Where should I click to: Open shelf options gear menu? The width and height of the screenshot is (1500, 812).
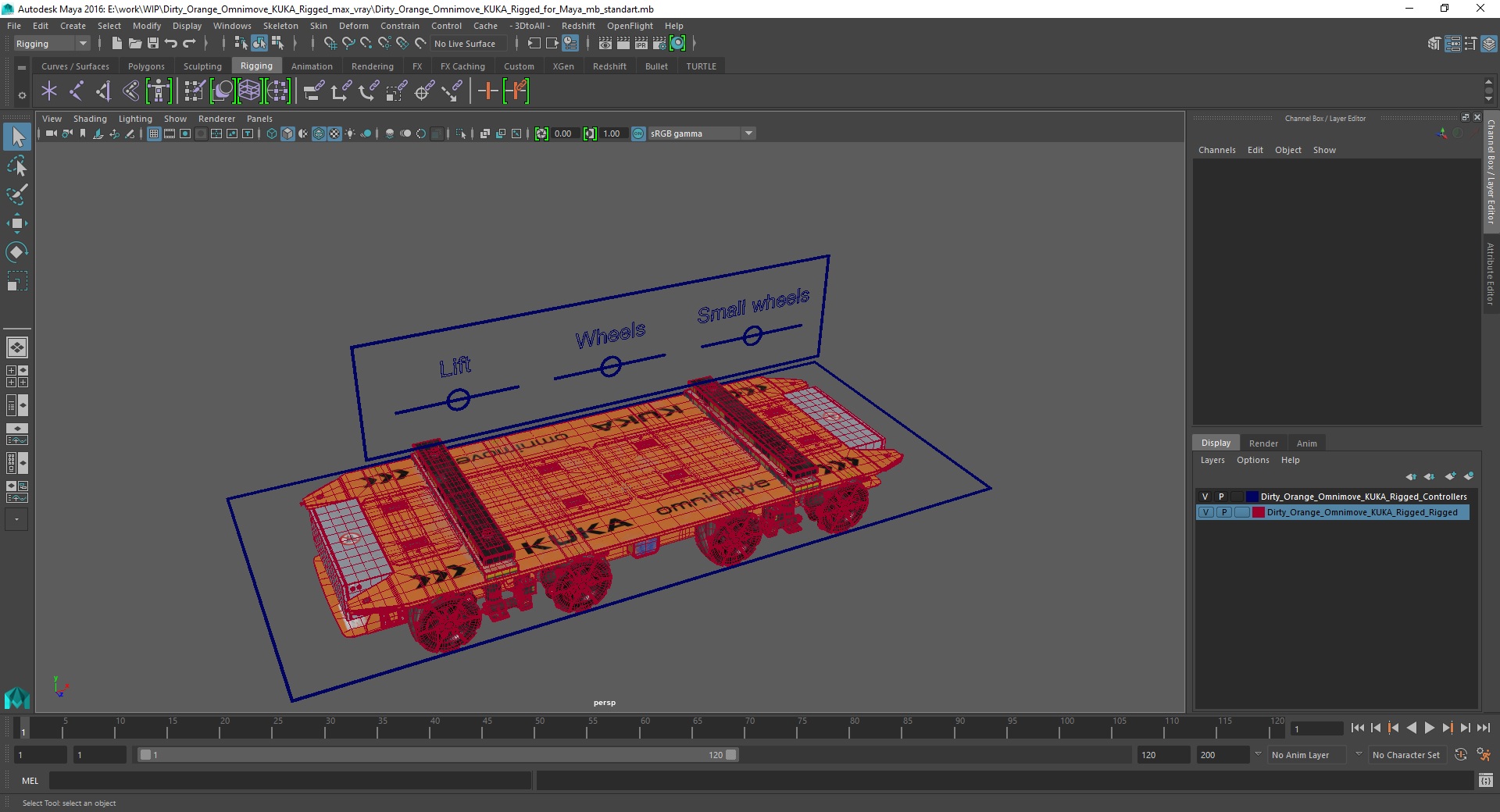pos(22,95)
